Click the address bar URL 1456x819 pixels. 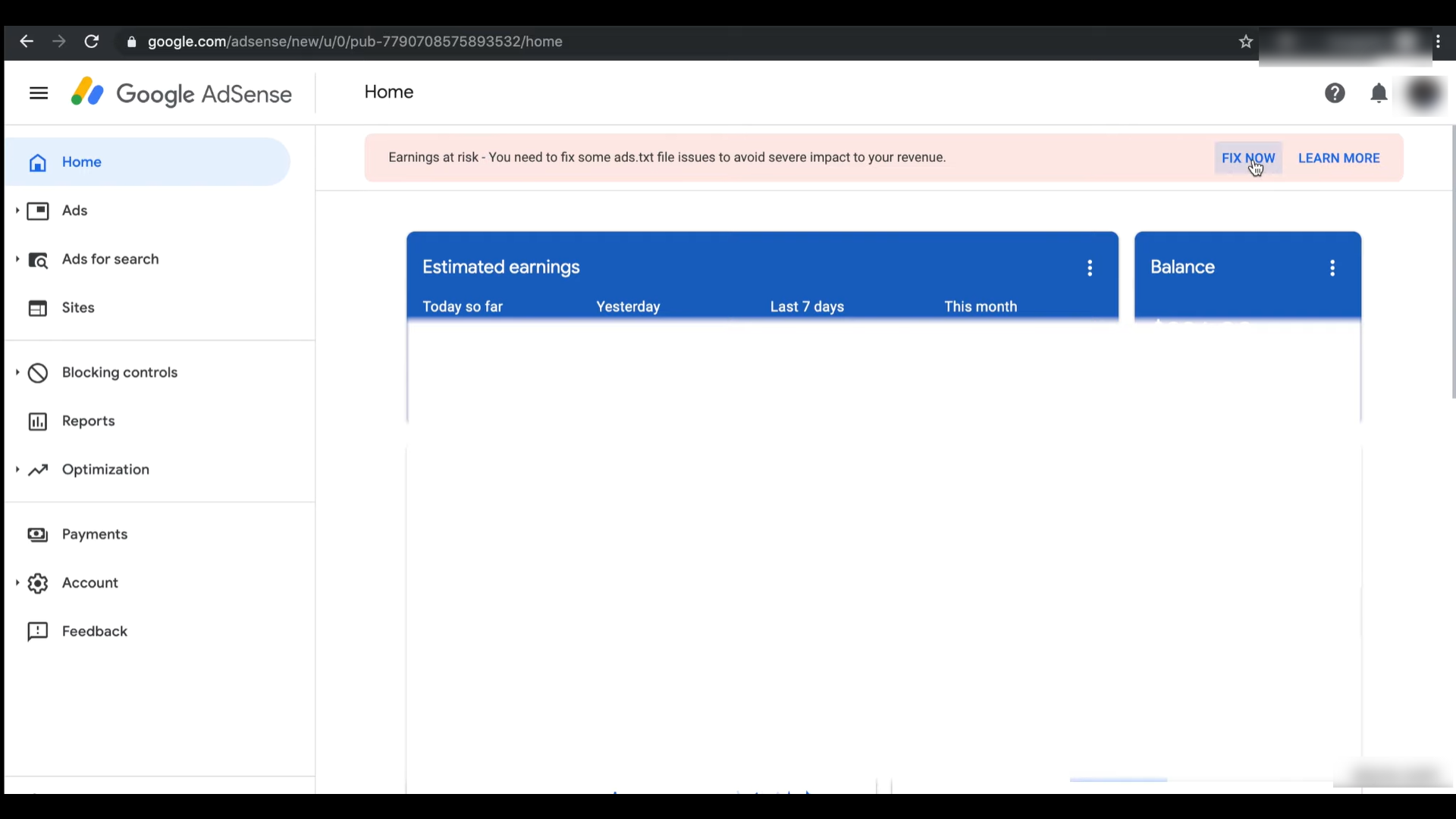point(355,42)
